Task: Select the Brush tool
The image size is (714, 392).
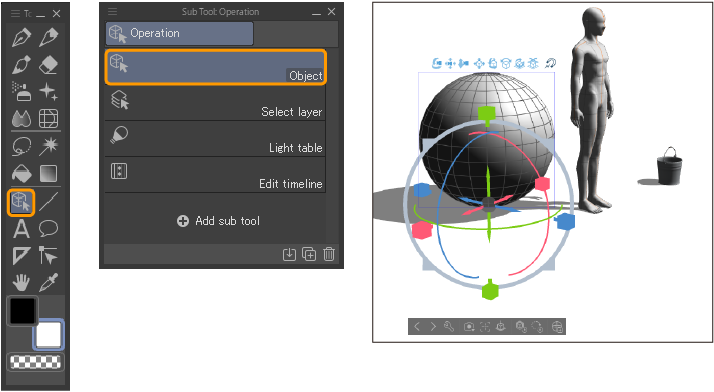Action: [x=21, y=65]
